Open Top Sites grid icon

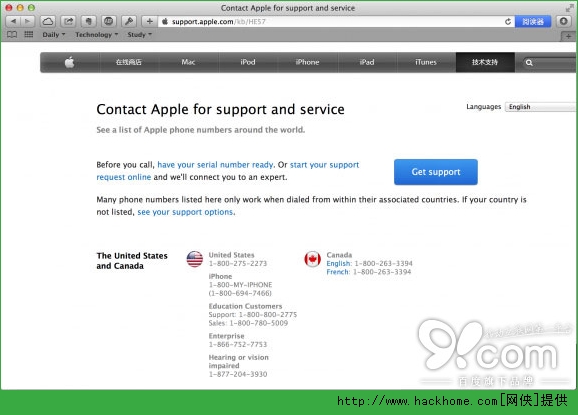click(x=28, y=35)
